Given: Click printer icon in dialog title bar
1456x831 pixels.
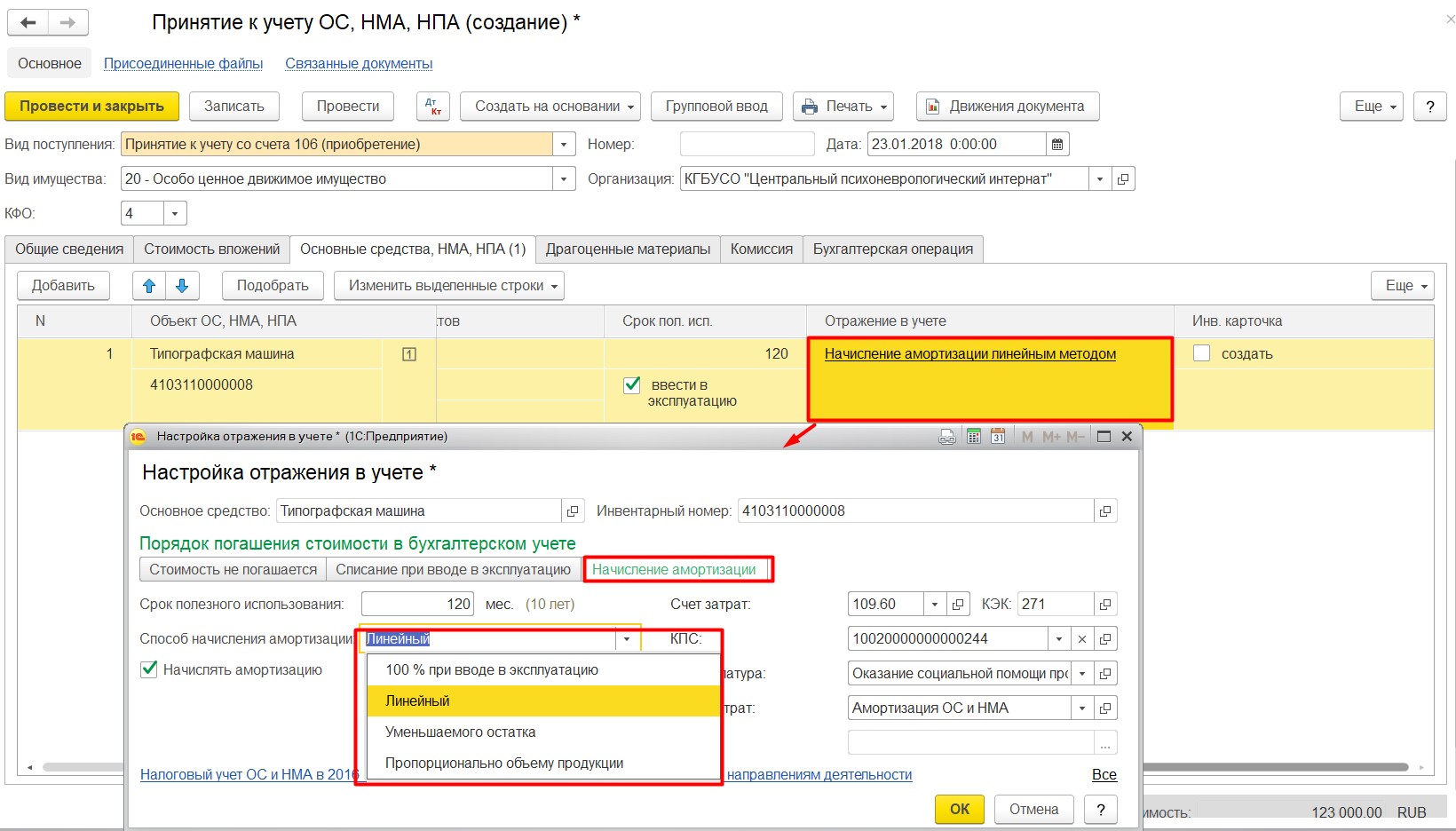Looking at the screenshot, I should coord(947,437).
